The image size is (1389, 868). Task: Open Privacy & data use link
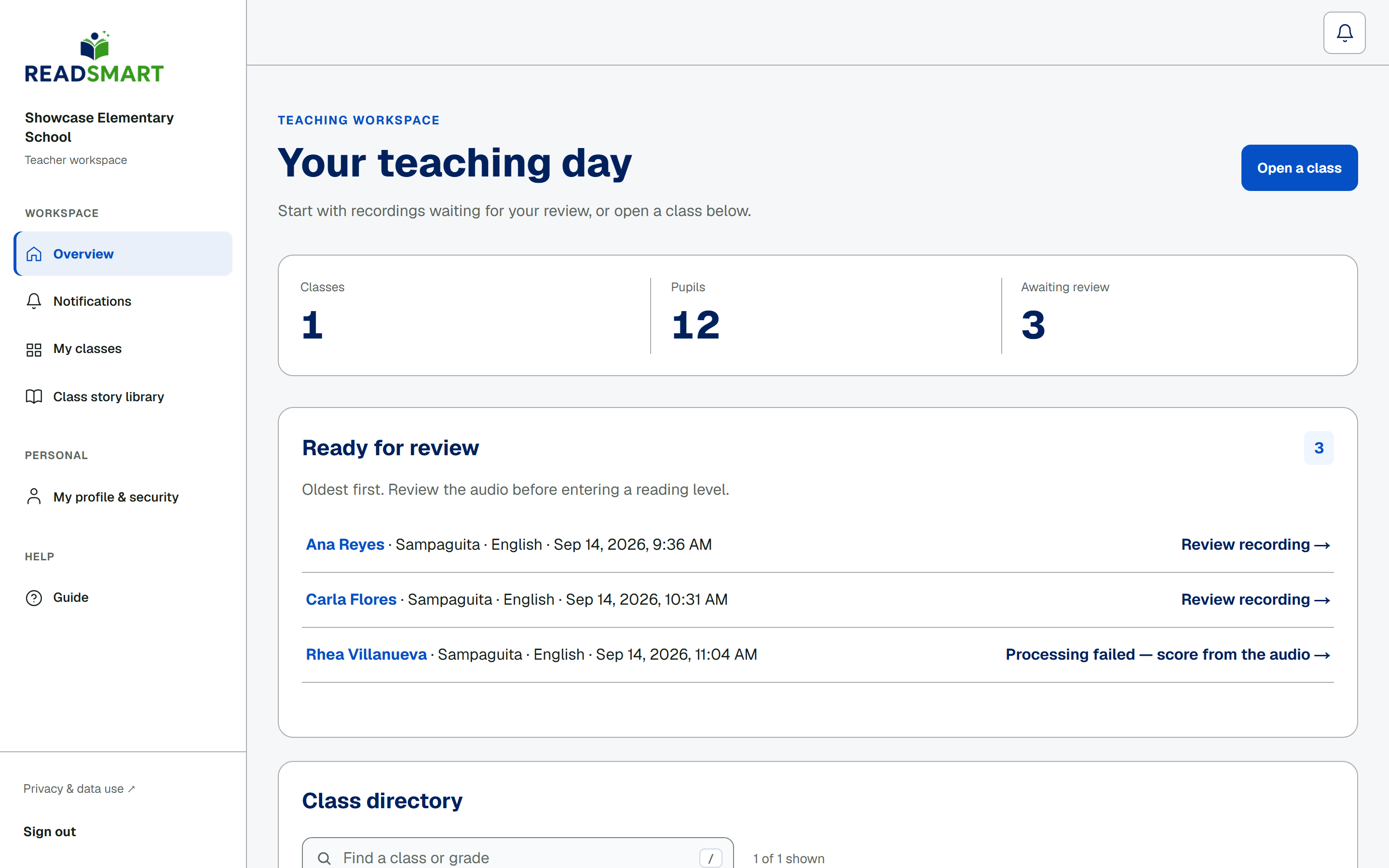coord(79,789)
